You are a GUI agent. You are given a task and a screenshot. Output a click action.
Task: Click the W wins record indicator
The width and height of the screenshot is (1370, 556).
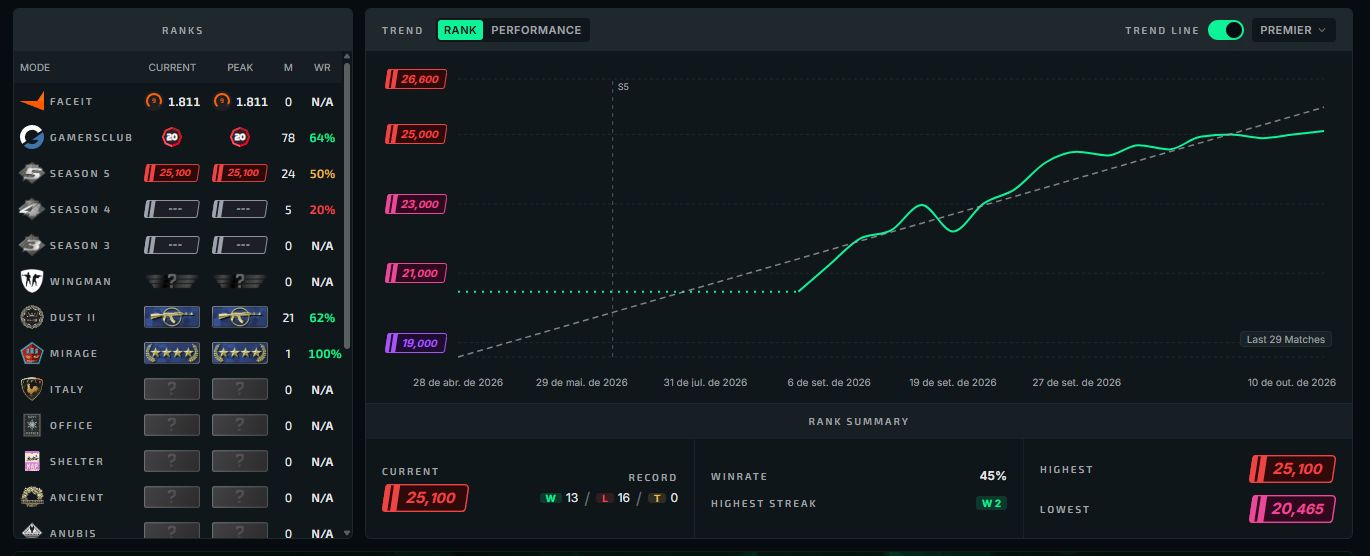(x=550, y=498)
